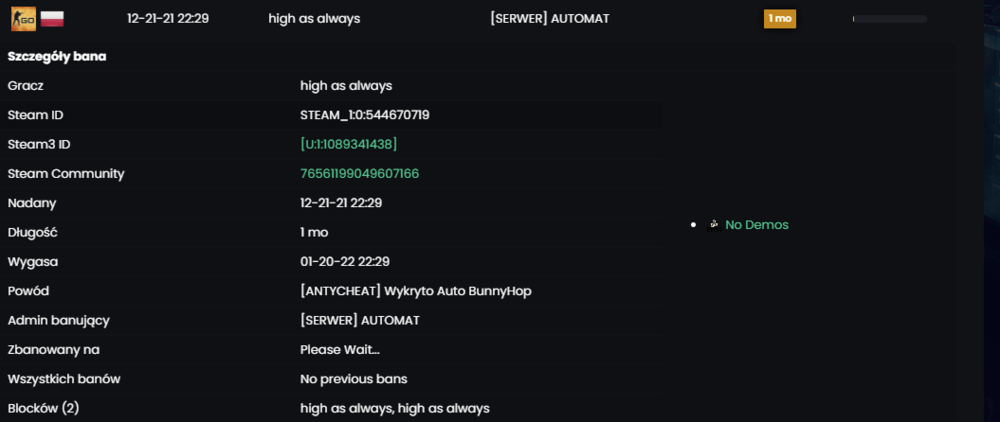Viewport: 1000px width, 422px height.
Task: Click the ban progress bar
Action: (x=890, y=19)
